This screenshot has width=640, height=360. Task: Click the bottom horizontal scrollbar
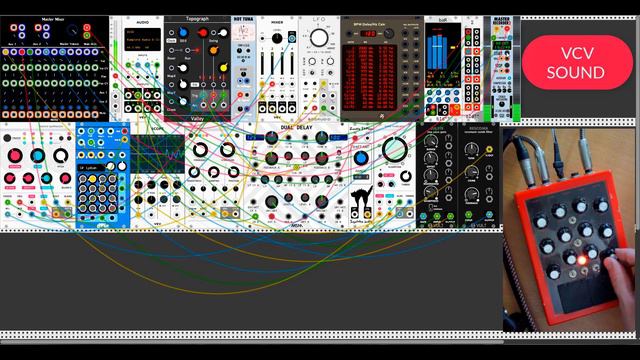click(x=252, y=342)
